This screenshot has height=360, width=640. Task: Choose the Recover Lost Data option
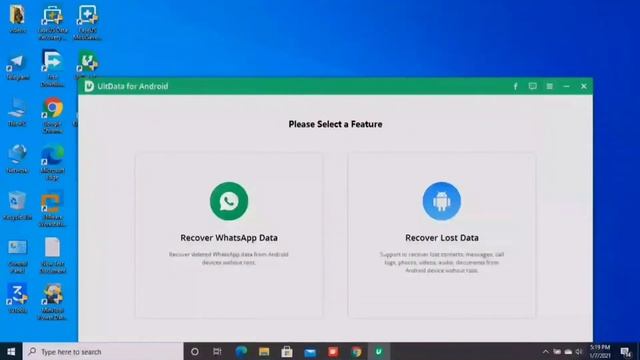click(x=442, y=235)
